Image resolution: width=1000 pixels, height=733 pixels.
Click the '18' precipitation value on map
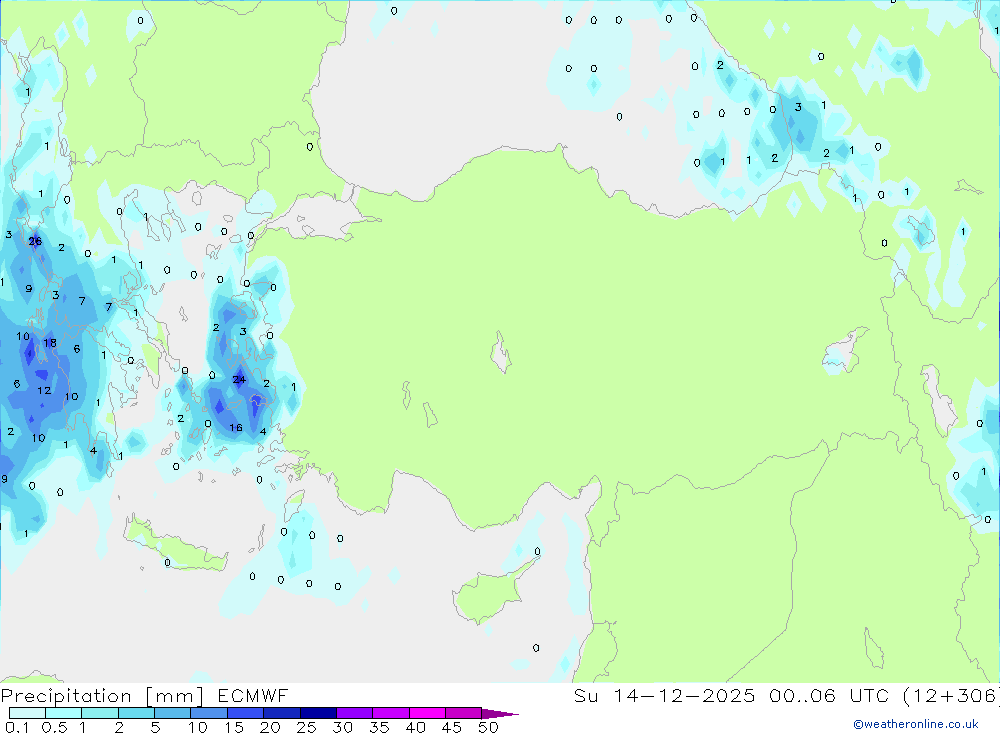pyautogui.click(x=50, y=343)
